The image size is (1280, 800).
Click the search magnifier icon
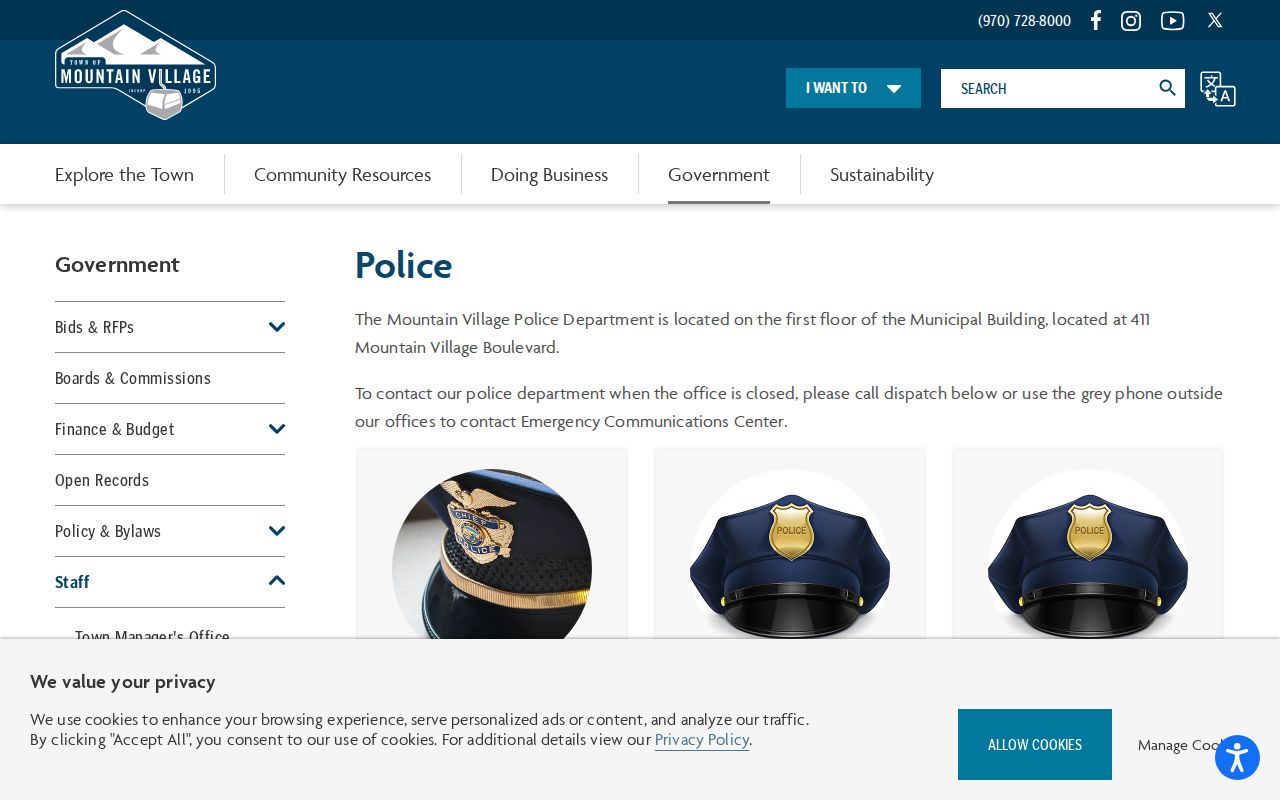[x=1167, y=88]
